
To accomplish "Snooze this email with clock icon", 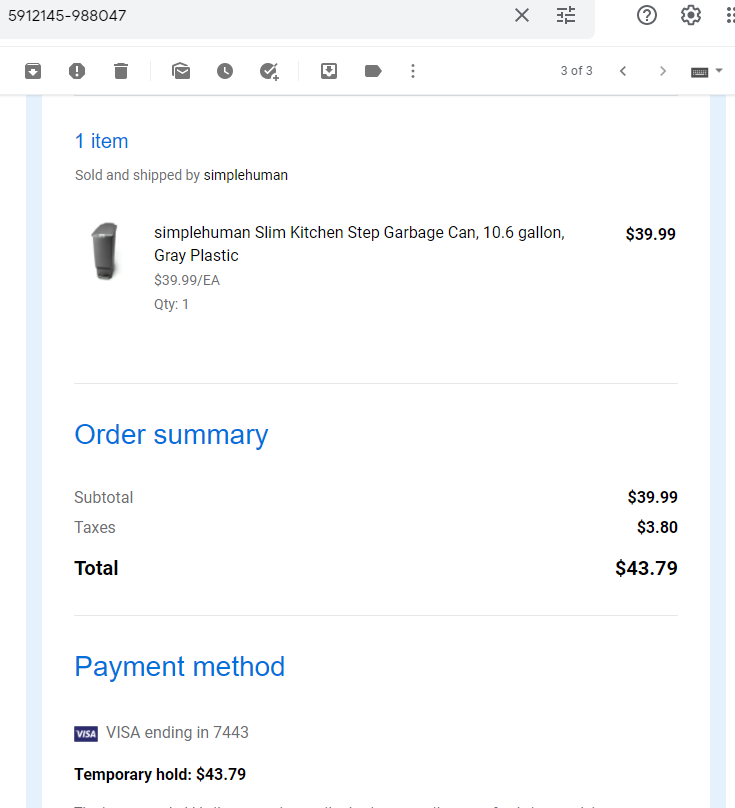I will (x=225, y=71).
